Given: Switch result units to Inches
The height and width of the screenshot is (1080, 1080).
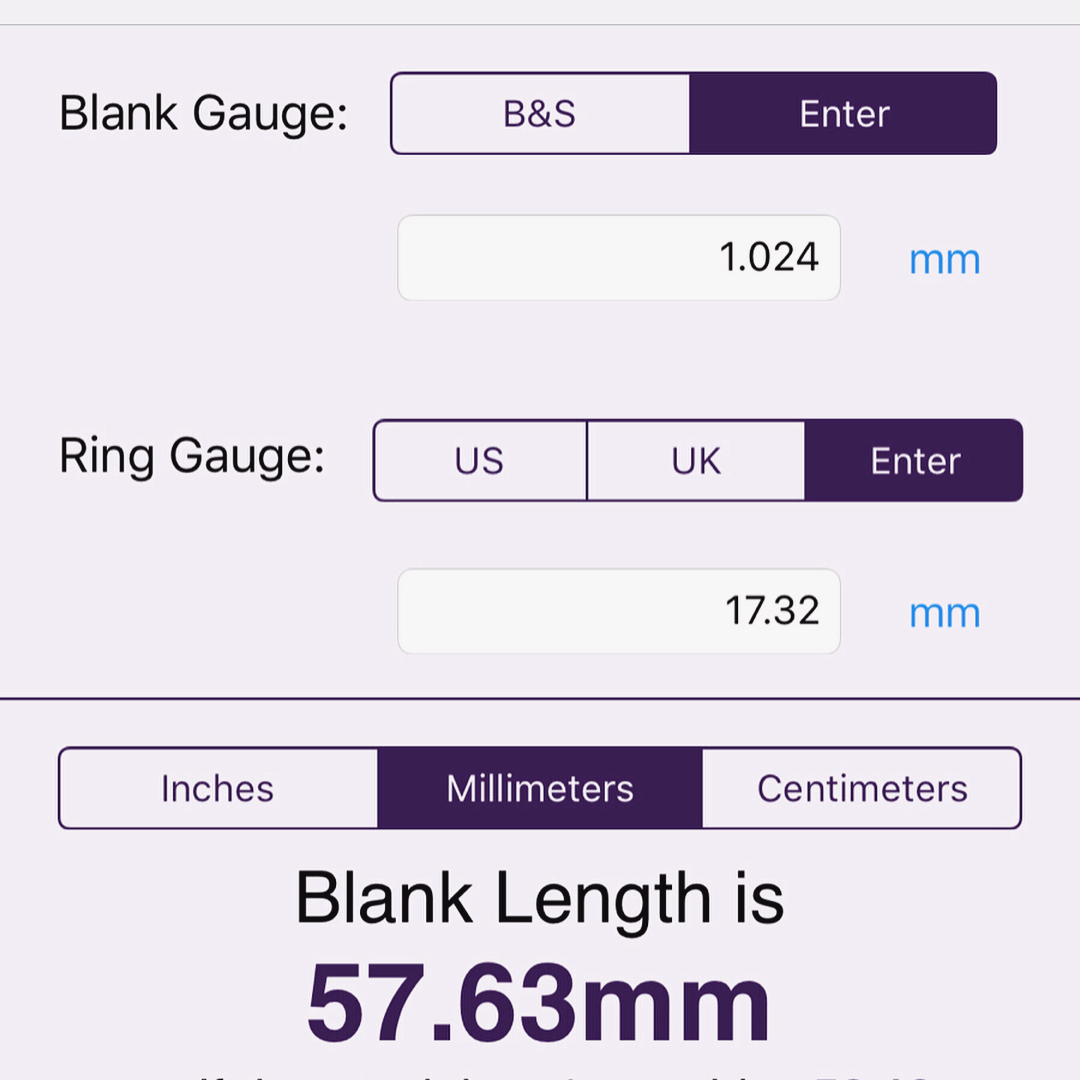Looking at the screenshot, I should 218,788.
